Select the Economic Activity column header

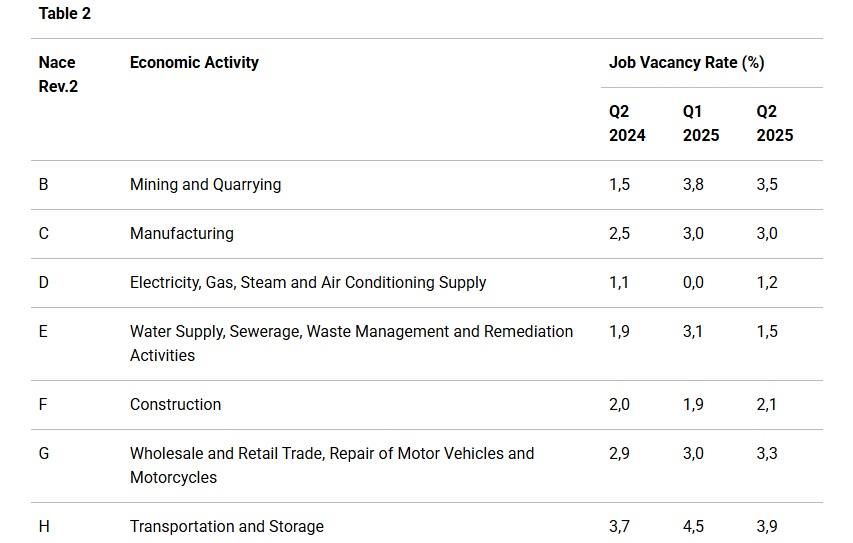click(194, 62)
